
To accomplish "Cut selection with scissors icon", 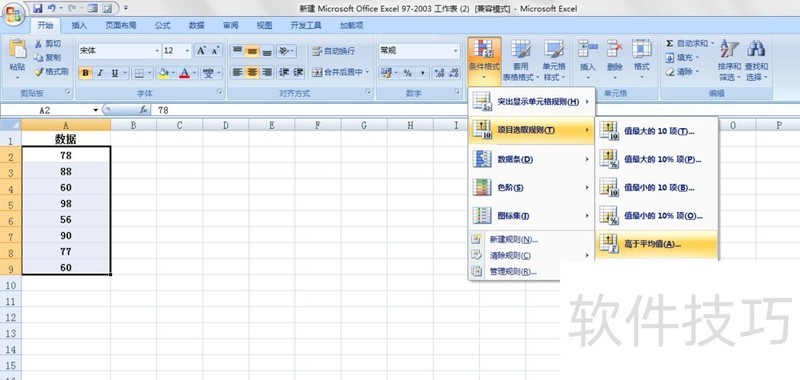I will (47, 44).
